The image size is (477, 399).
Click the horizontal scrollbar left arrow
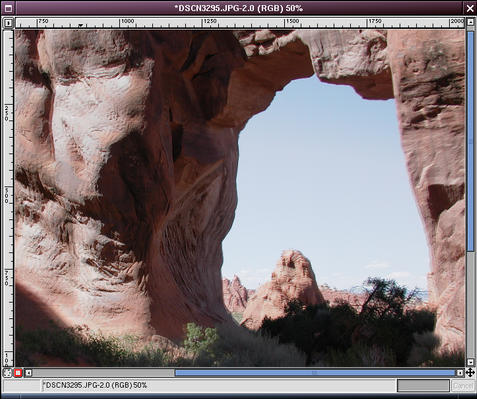pos(28,373)
